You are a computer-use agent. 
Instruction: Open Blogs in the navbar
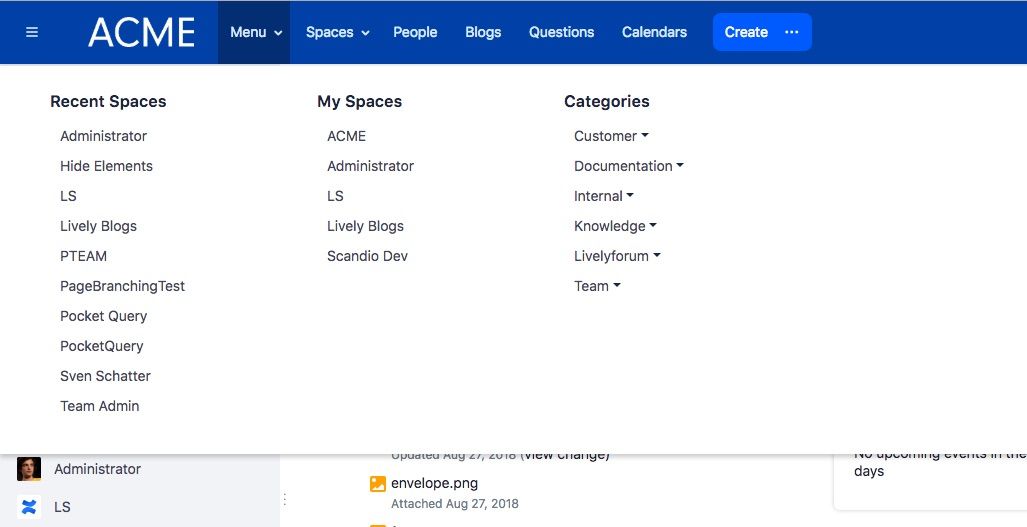point(483,32)
